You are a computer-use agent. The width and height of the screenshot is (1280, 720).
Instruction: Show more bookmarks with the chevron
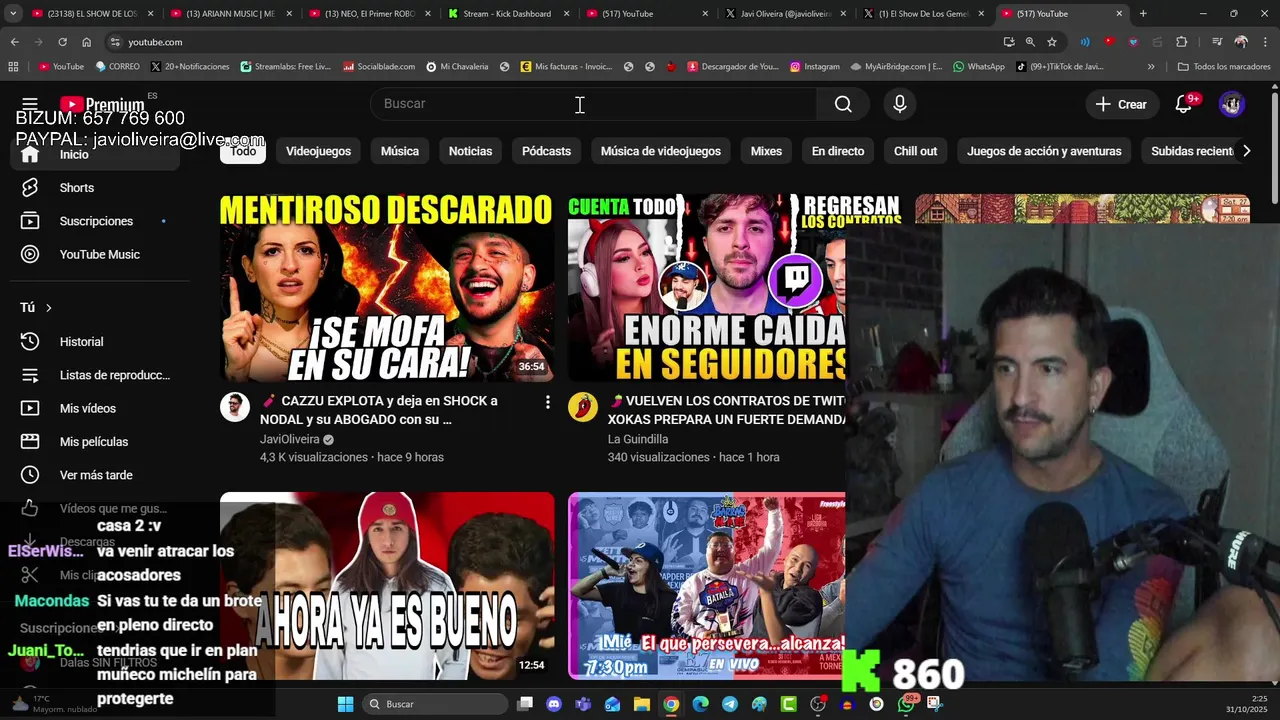click(1151, 67)
